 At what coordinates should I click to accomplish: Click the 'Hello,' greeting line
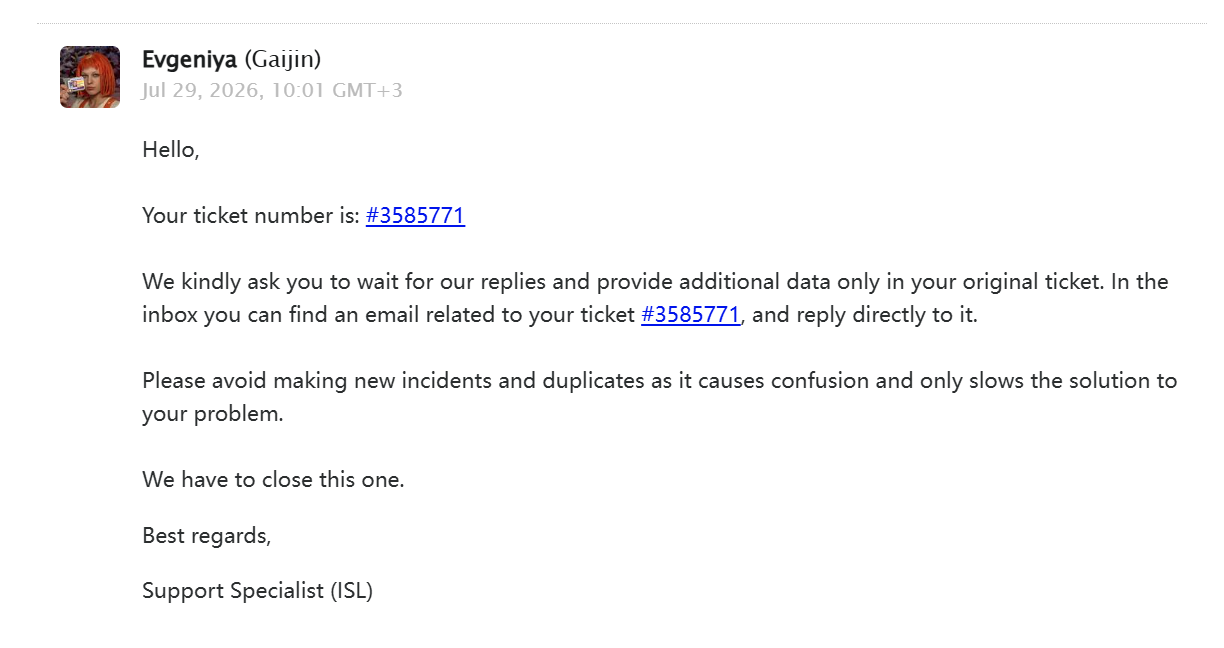(x=171, y=151)
